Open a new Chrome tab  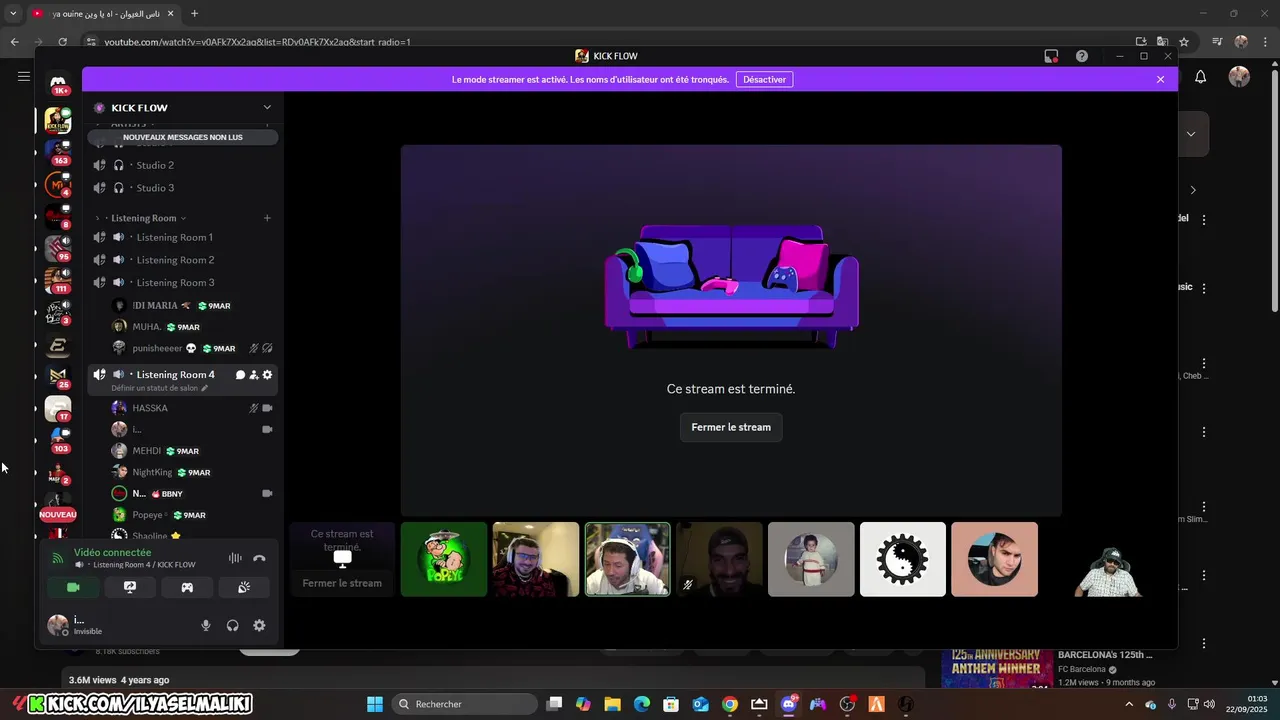click(194, 14)
